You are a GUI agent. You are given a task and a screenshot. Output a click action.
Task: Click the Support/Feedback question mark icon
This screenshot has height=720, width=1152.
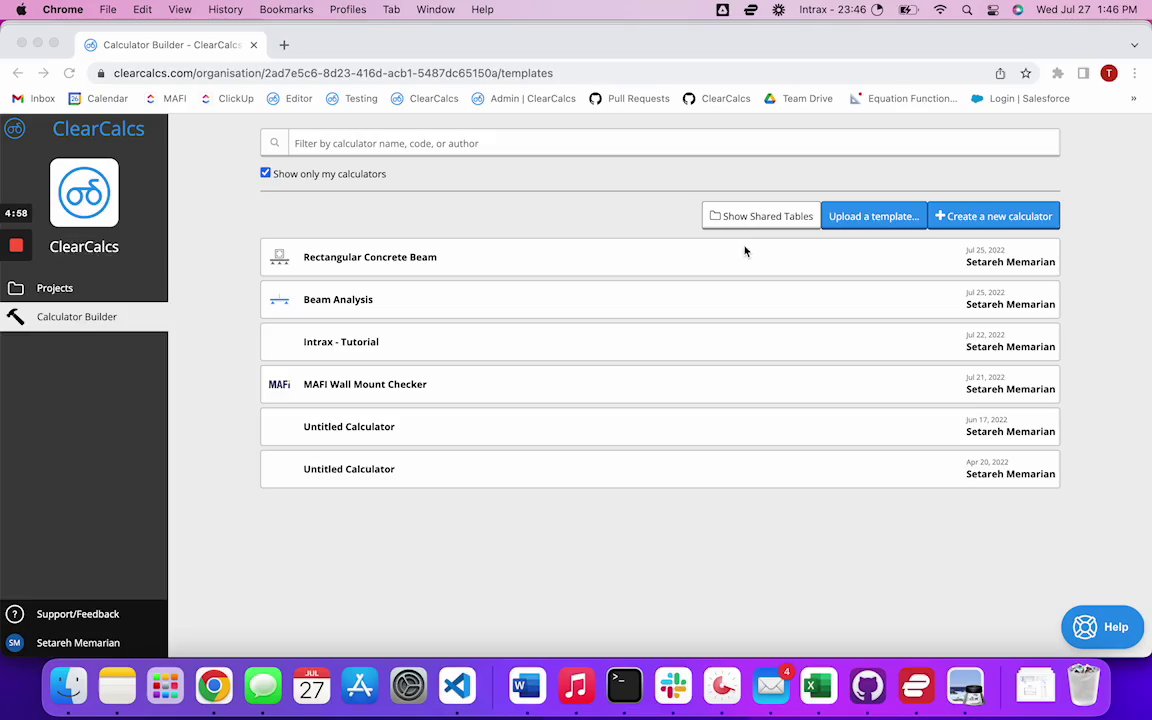click(x=15, y=614)
